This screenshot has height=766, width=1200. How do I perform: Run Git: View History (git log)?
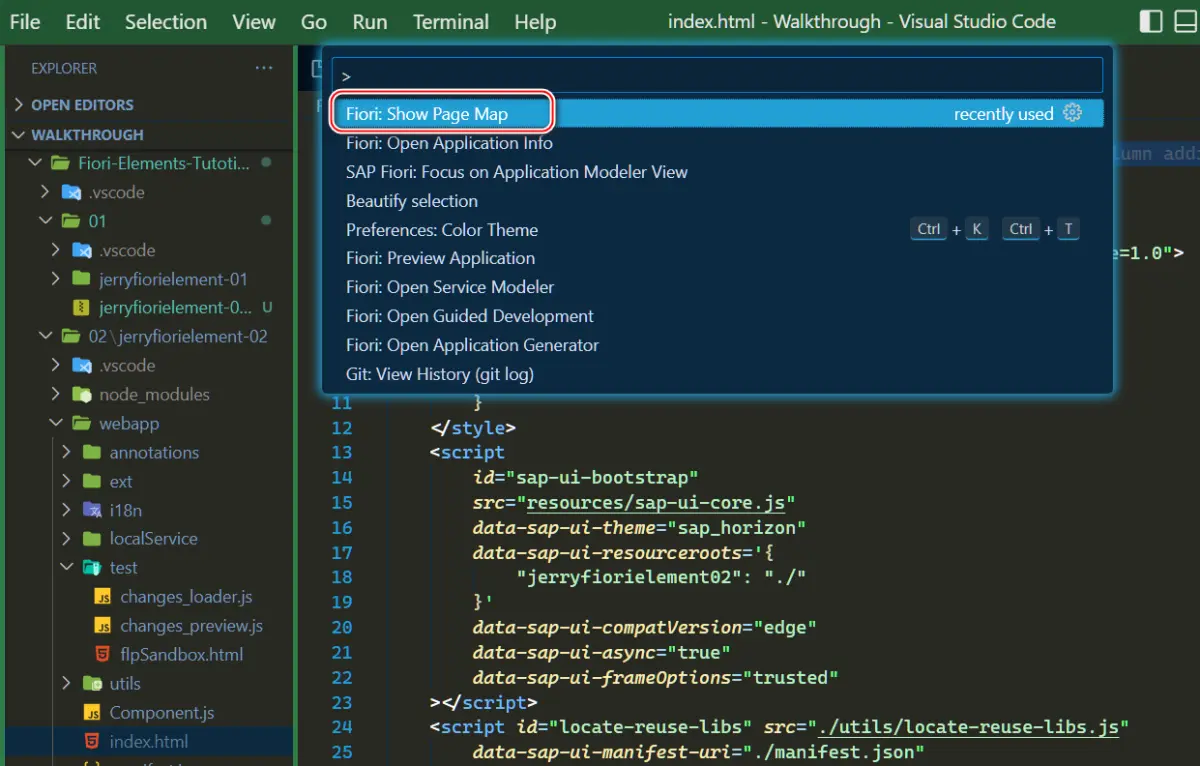click(x=717, y=374)
